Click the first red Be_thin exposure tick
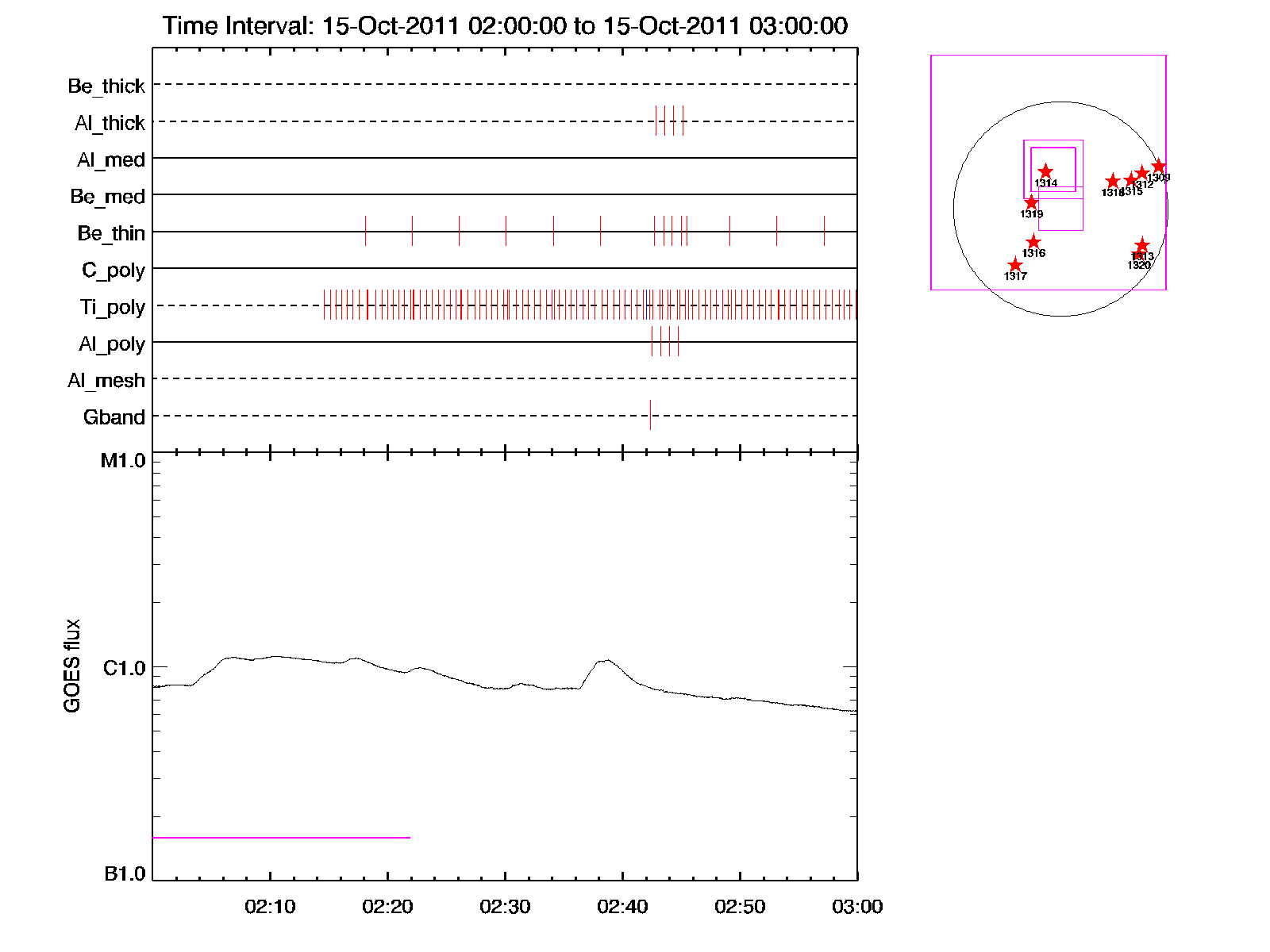1270x952 pixels. [x=365, y=231]
